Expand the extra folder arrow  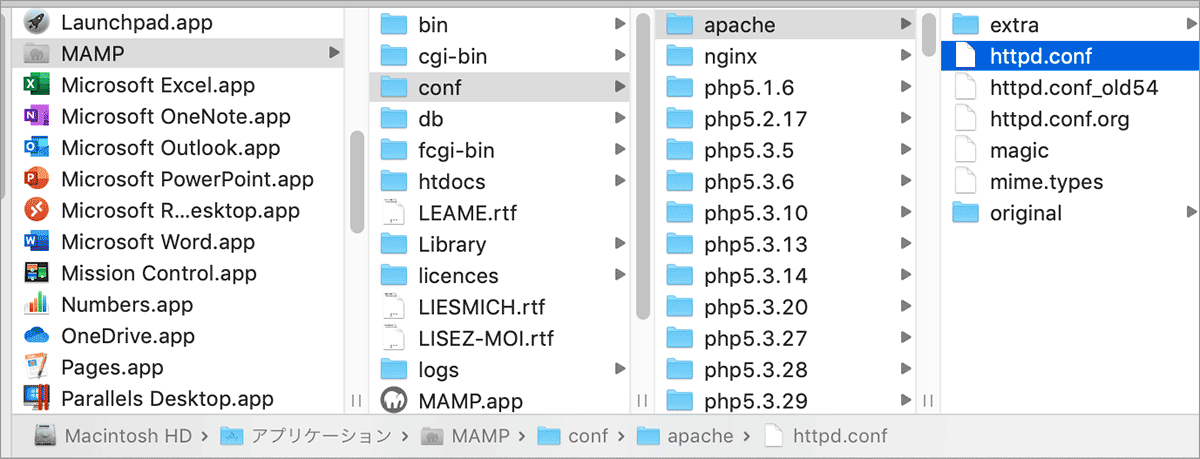click(1191, 24)
